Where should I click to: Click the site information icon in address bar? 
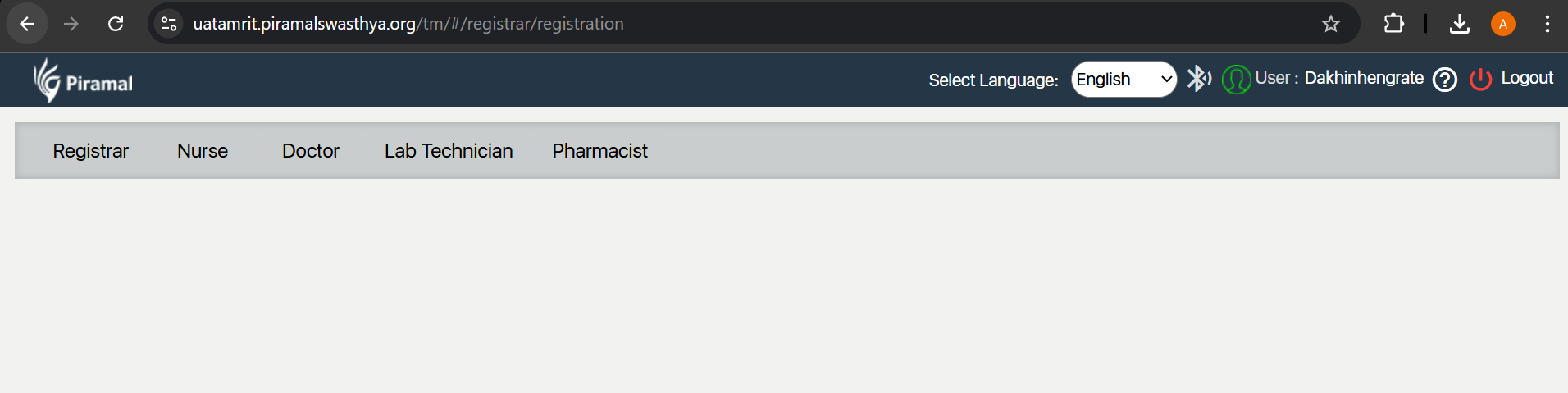point(169,24)
